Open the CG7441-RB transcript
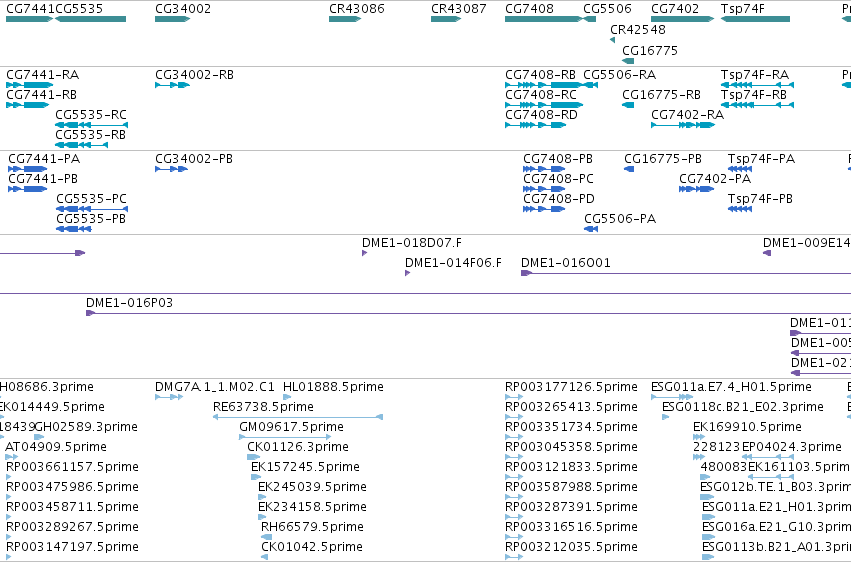 click(28, 105)
